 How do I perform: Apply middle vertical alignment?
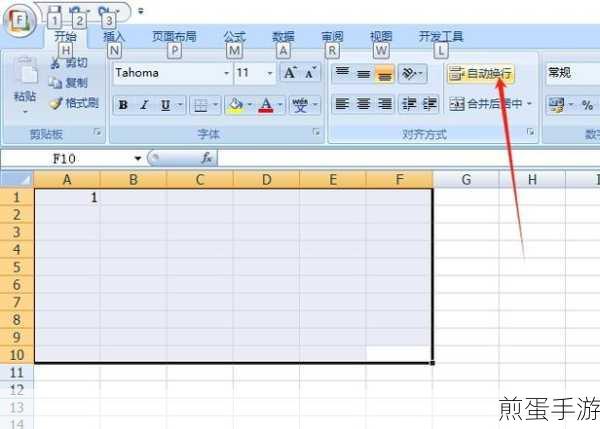pyautogui.click(x=363, y=73)
